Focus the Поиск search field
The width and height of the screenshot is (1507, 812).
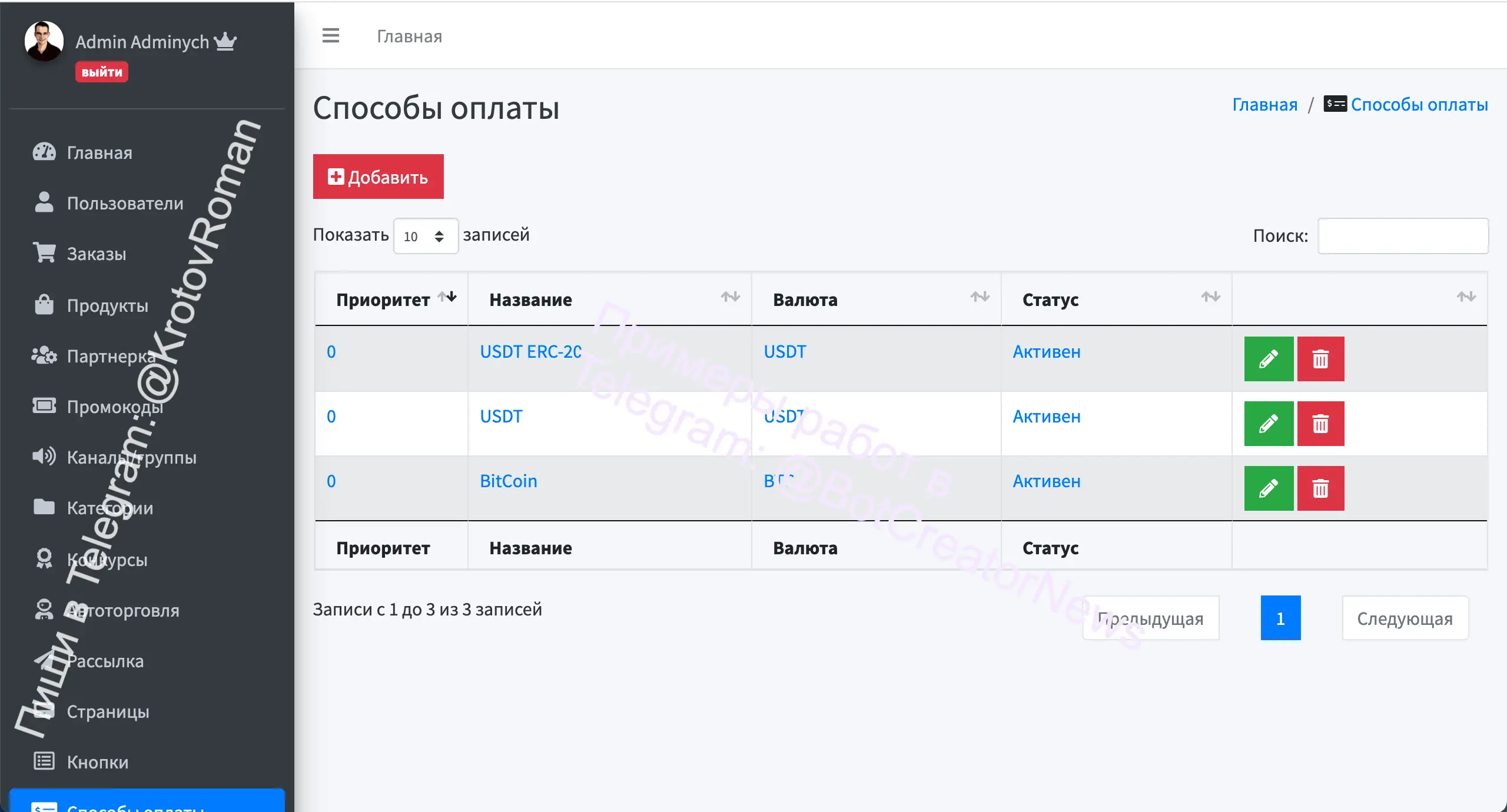[1403, 236]
